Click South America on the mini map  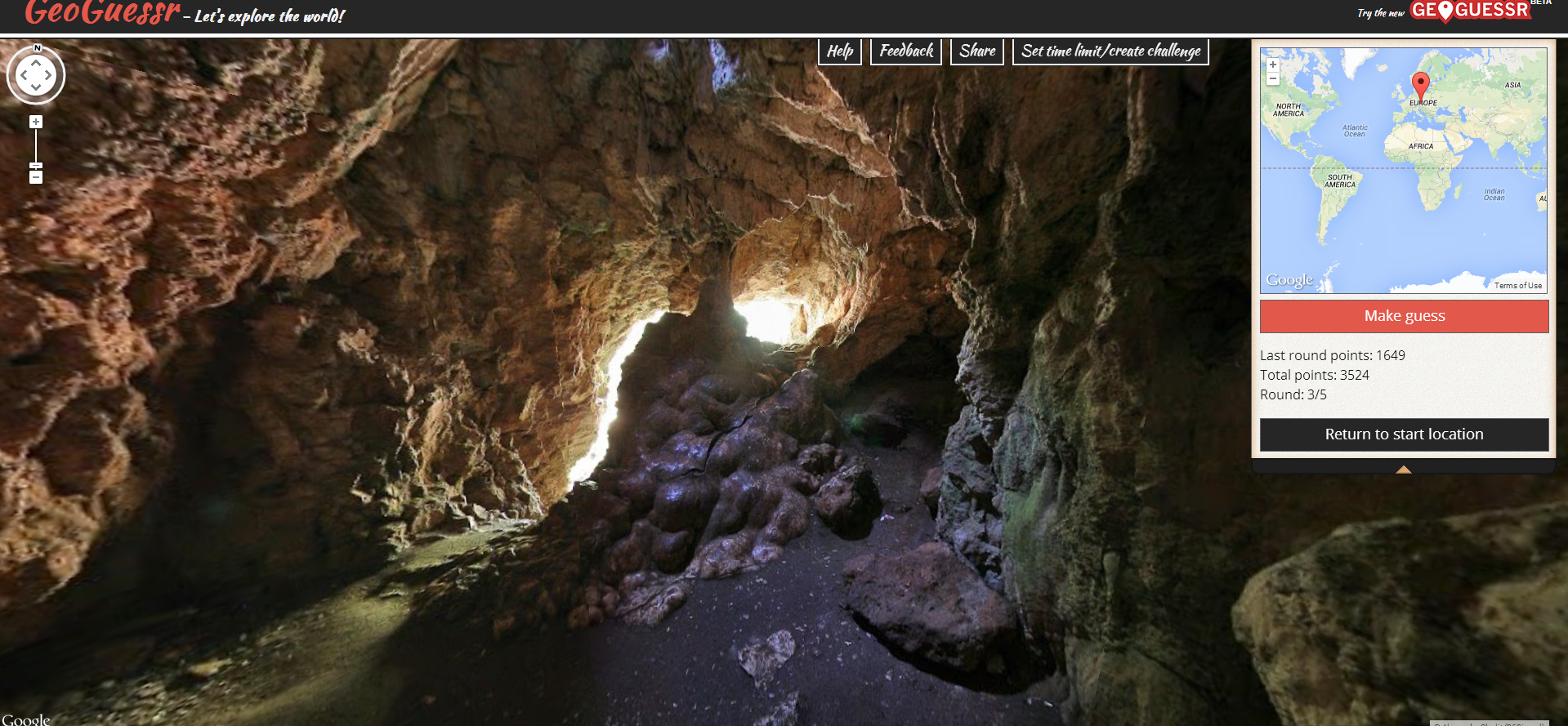click(1340, 180)
